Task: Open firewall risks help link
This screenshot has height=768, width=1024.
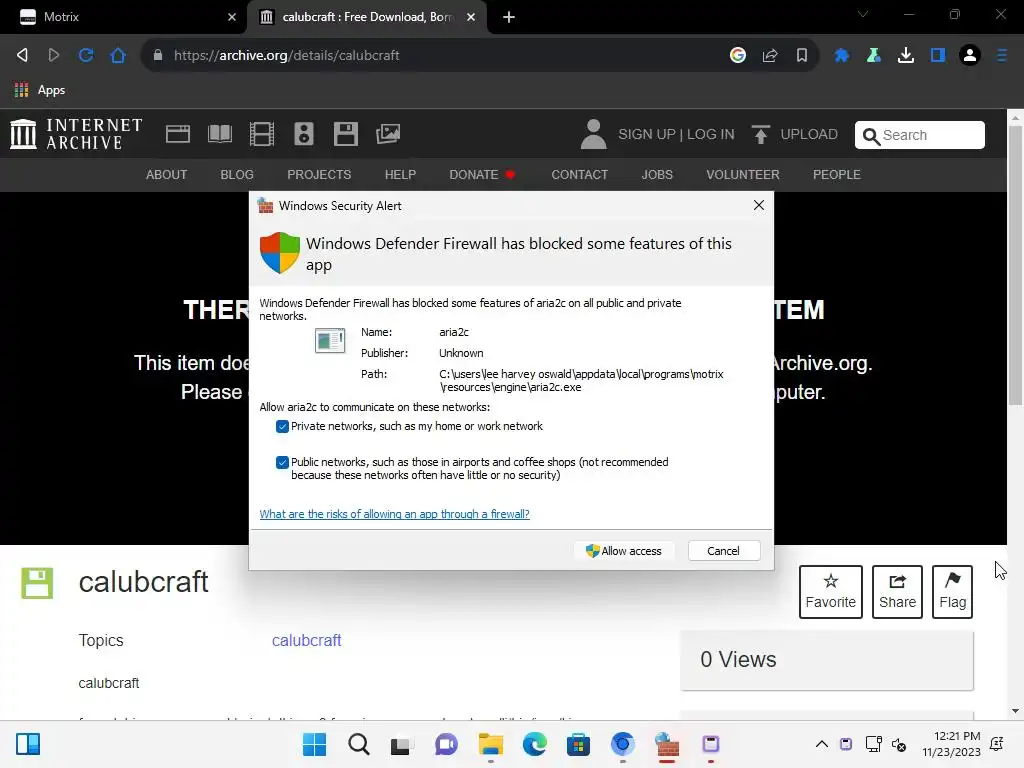Action: tap(394, 514)
